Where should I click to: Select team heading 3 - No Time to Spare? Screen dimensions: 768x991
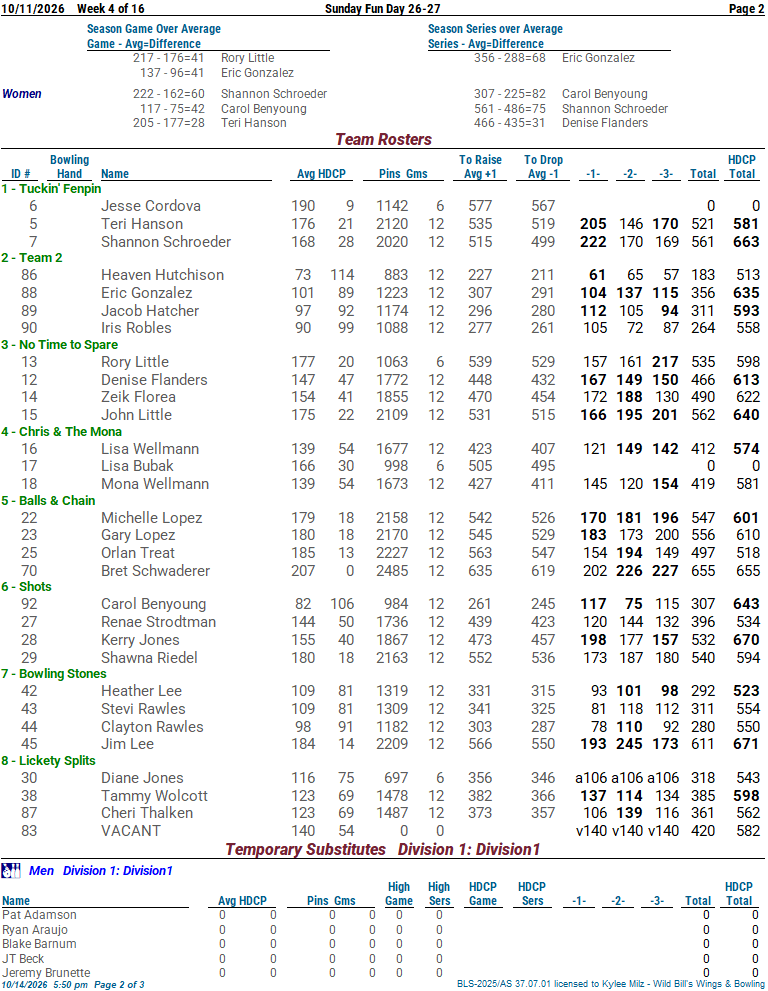[x=59, y=345]
